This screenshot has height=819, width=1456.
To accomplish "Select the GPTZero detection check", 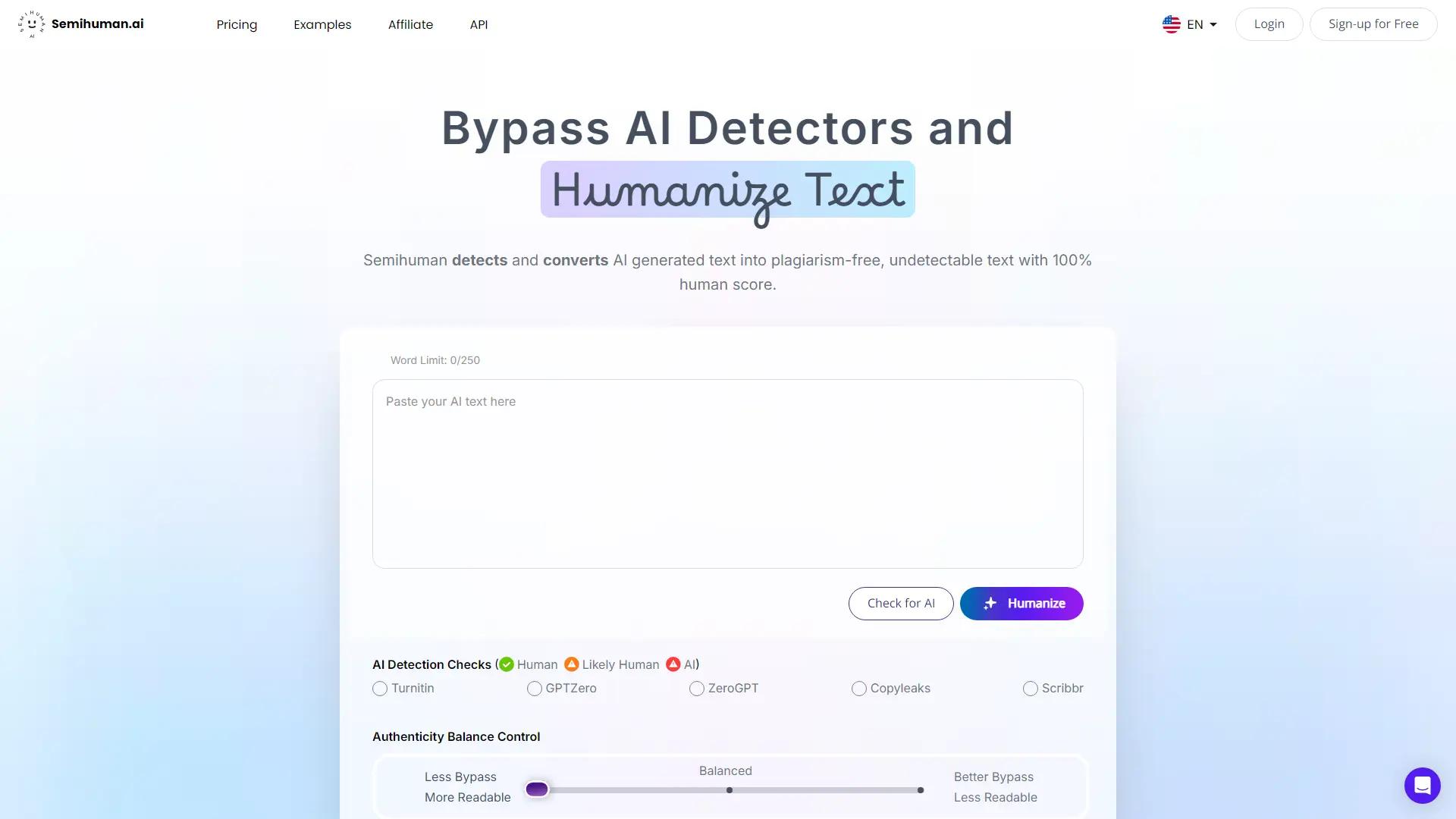I will [535, 689].
